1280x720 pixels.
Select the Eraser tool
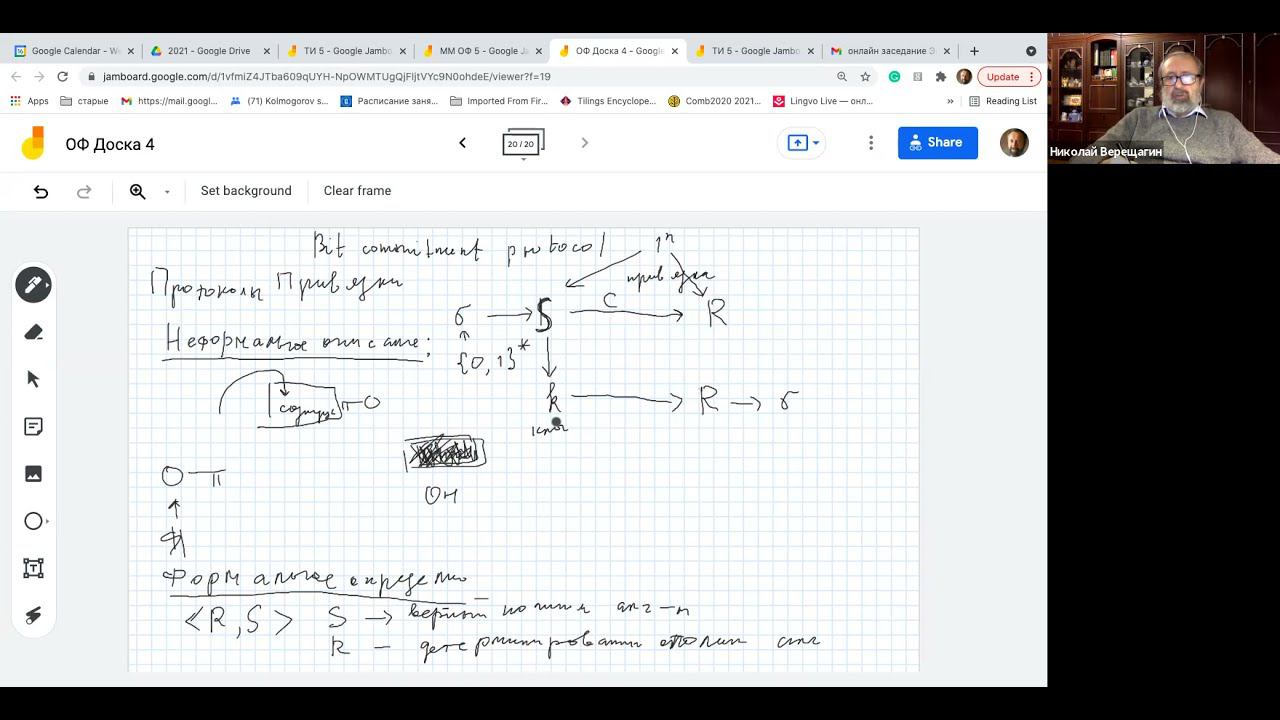33,332
